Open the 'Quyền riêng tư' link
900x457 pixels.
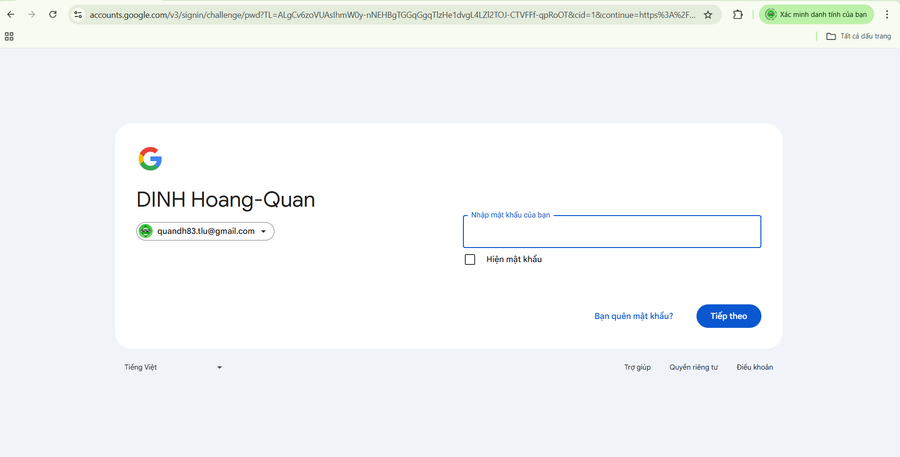pos(693,367)
